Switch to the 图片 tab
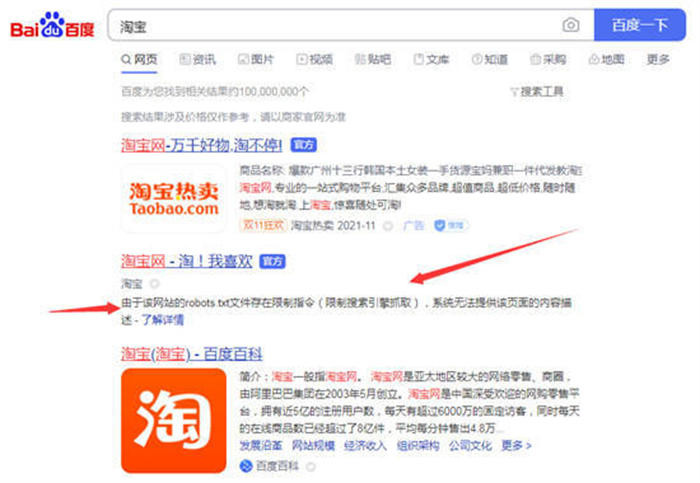Viewport: 700px width, 483px height. 256,59
